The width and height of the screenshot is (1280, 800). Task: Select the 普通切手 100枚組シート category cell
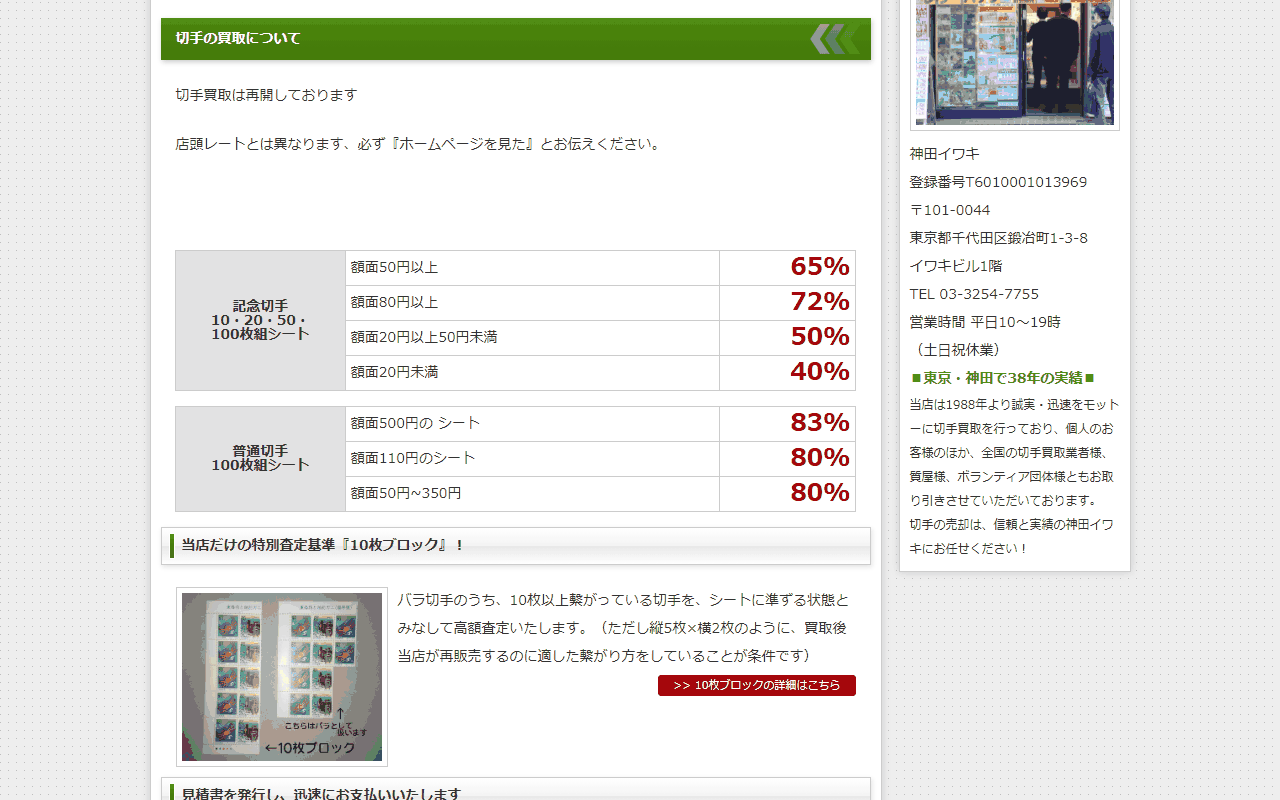pos(261,459)
